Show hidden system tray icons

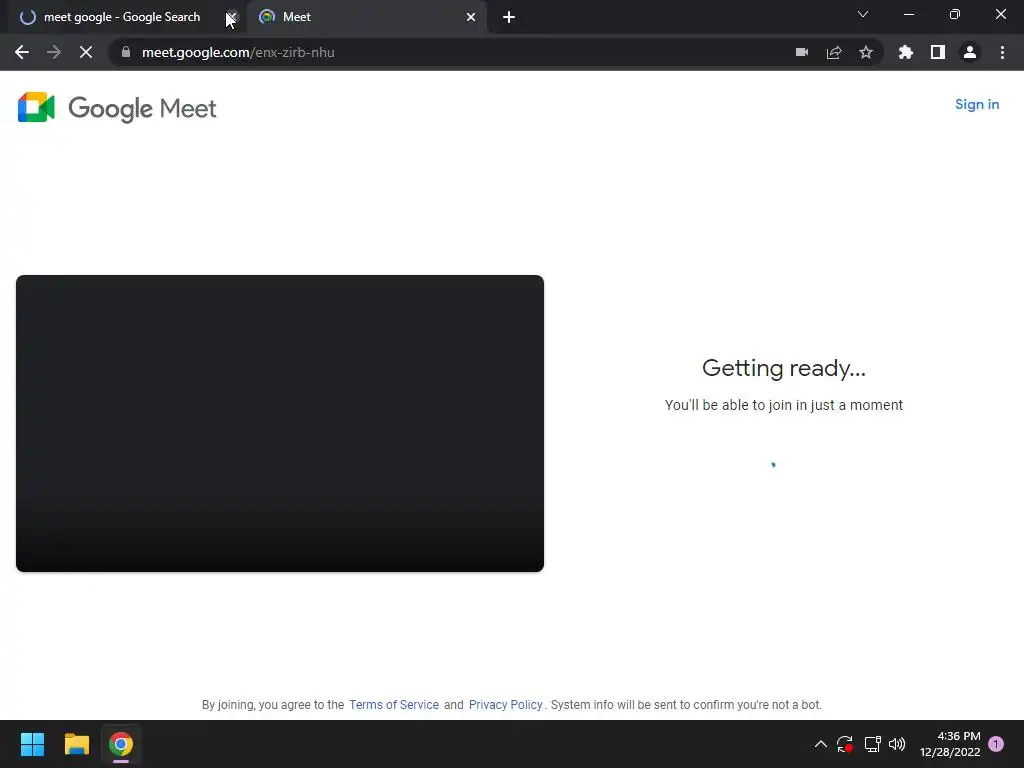pos(821,744)
